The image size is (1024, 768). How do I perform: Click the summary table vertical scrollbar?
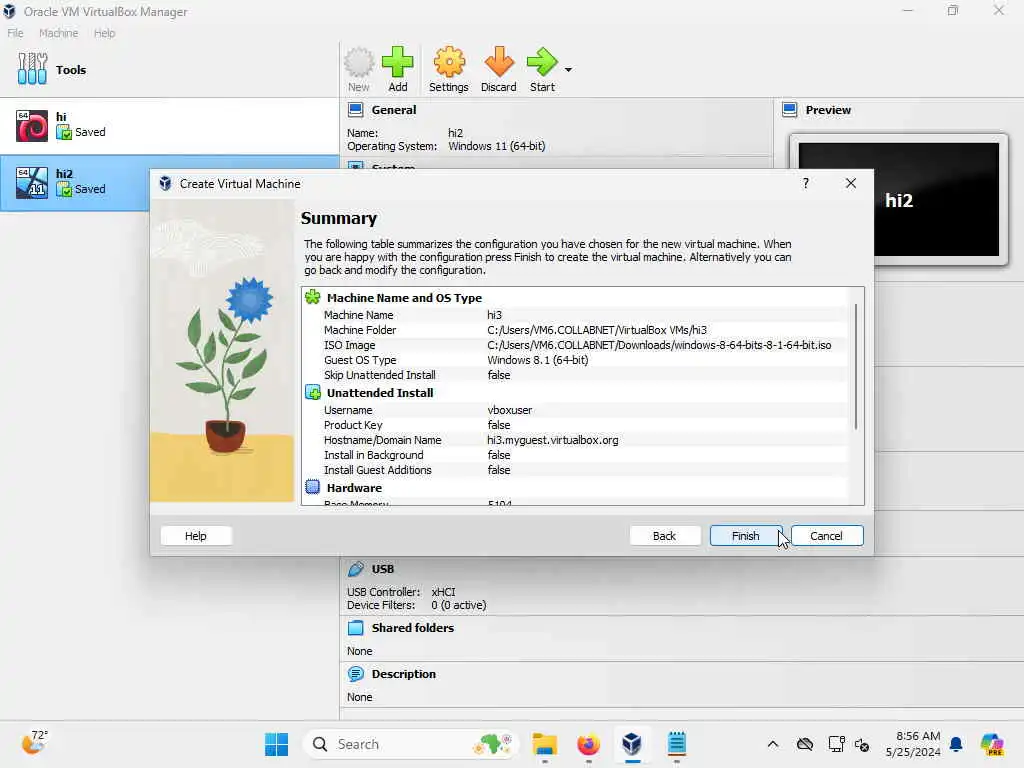click(856, 366)
